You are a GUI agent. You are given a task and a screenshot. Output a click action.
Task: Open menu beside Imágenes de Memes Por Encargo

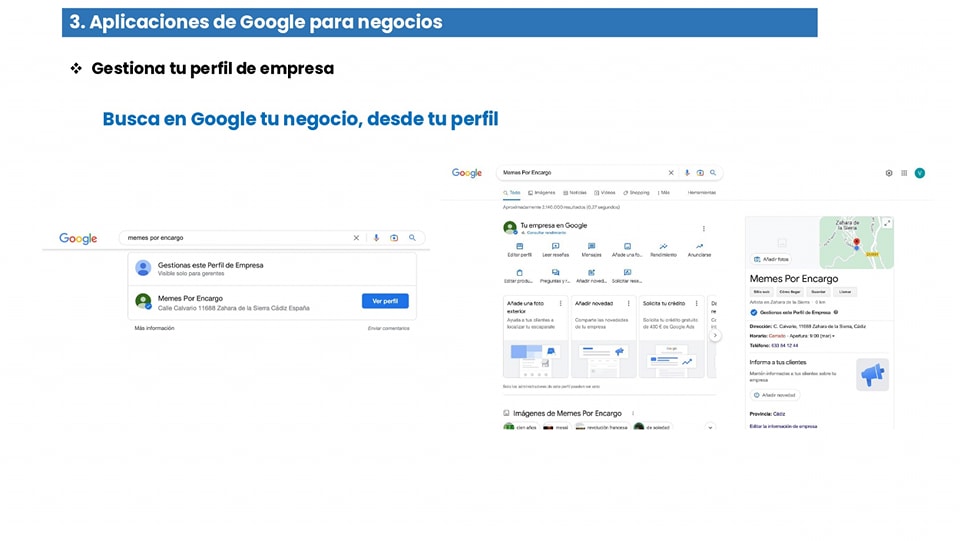click(x=633, y=413)
